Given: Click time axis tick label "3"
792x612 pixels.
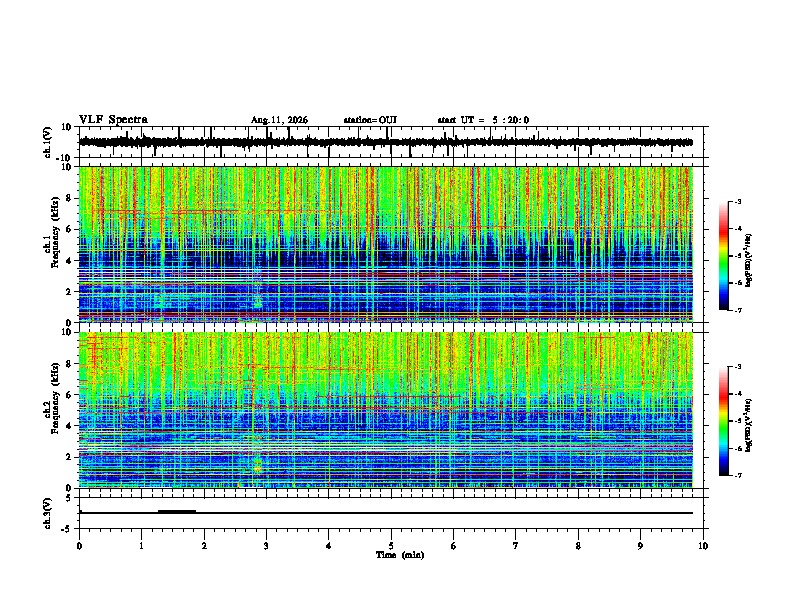Looking at the screenshot, I should coord(266,546).
